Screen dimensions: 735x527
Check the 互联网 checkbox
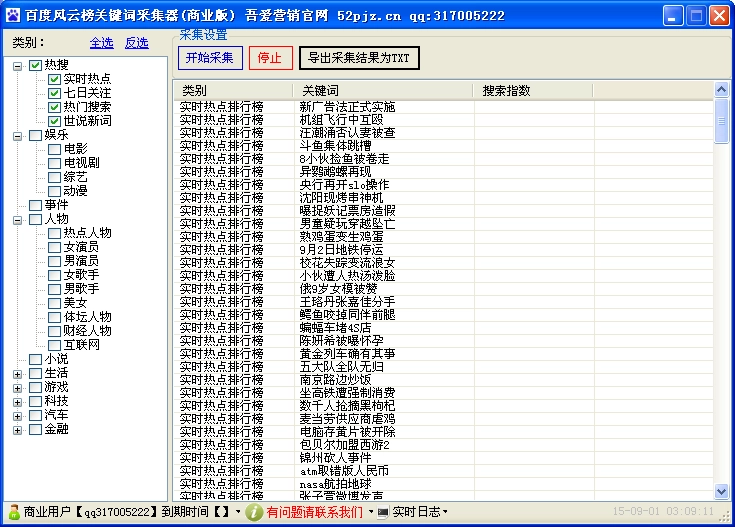[x=54, y=346]
